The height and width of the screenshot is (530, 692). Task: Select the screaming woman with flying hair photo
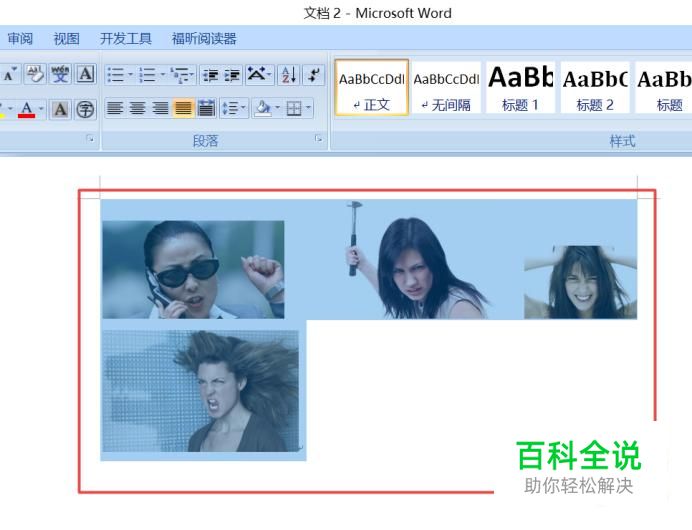click(x=201, y=391)
